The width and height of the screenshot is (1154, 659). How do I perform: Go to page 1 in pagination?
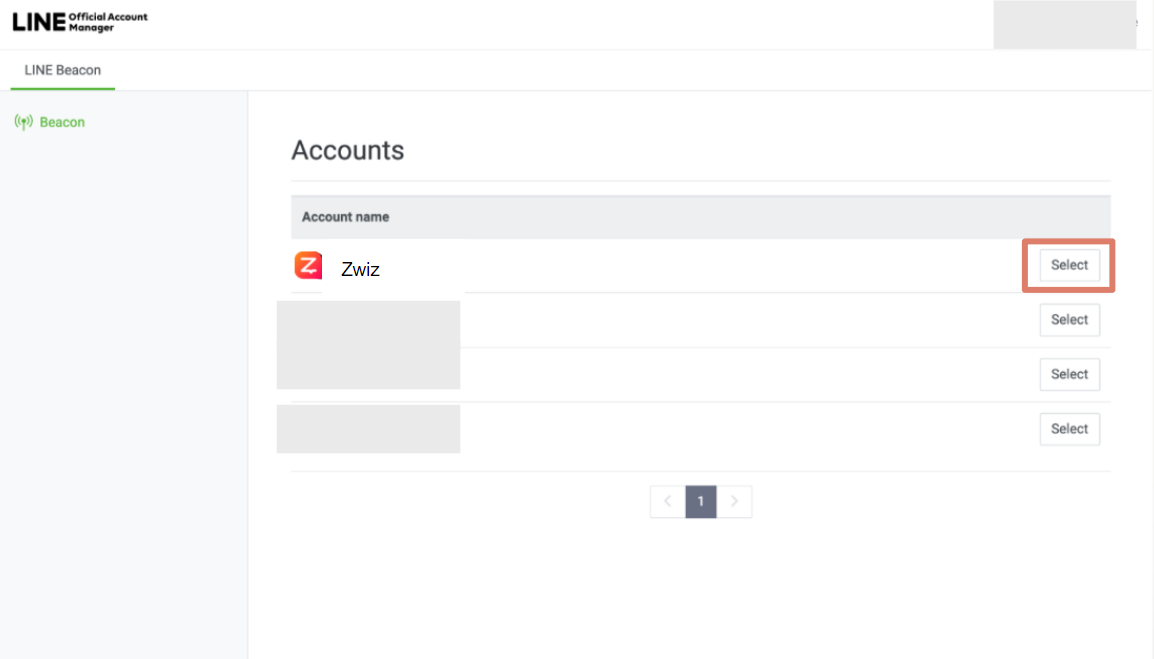(x=700, y=501)
